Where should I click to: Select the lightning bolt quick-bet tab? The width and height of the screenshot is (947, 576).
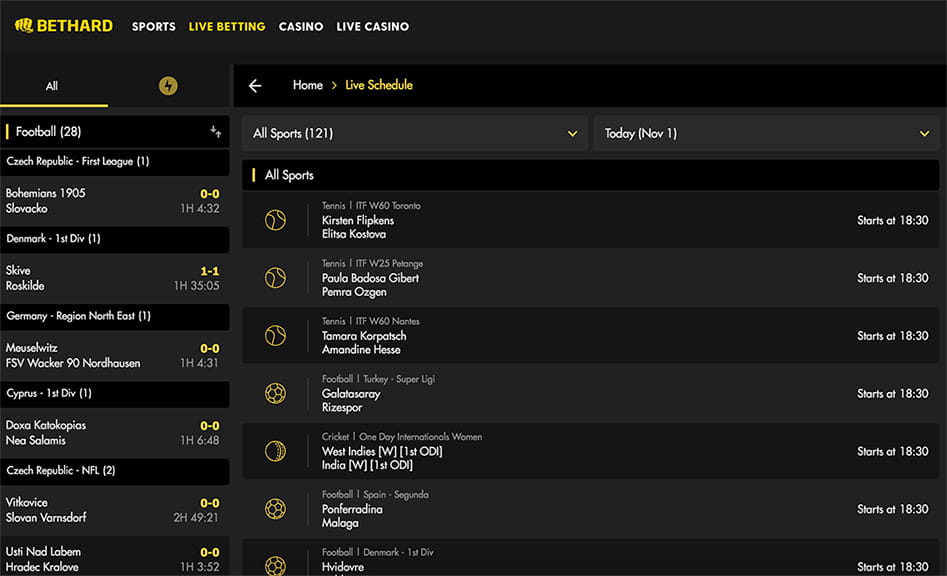pos(168,86)
